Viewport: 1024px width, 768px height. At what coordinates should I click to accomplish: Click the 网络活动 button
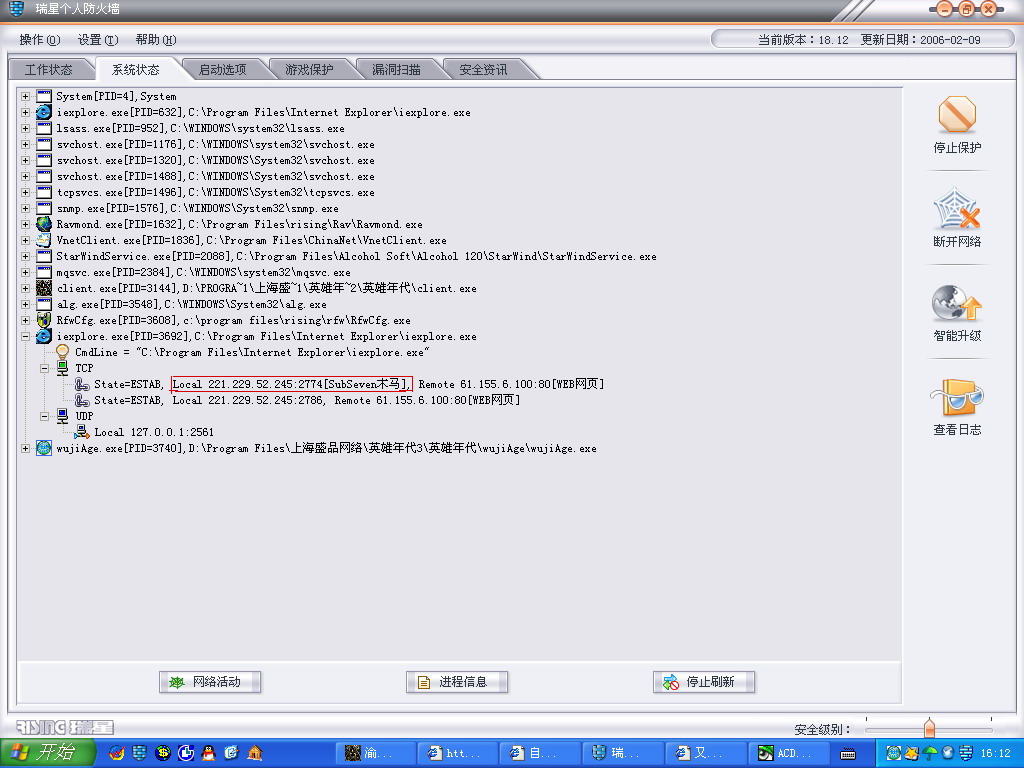tap(210, 682)
